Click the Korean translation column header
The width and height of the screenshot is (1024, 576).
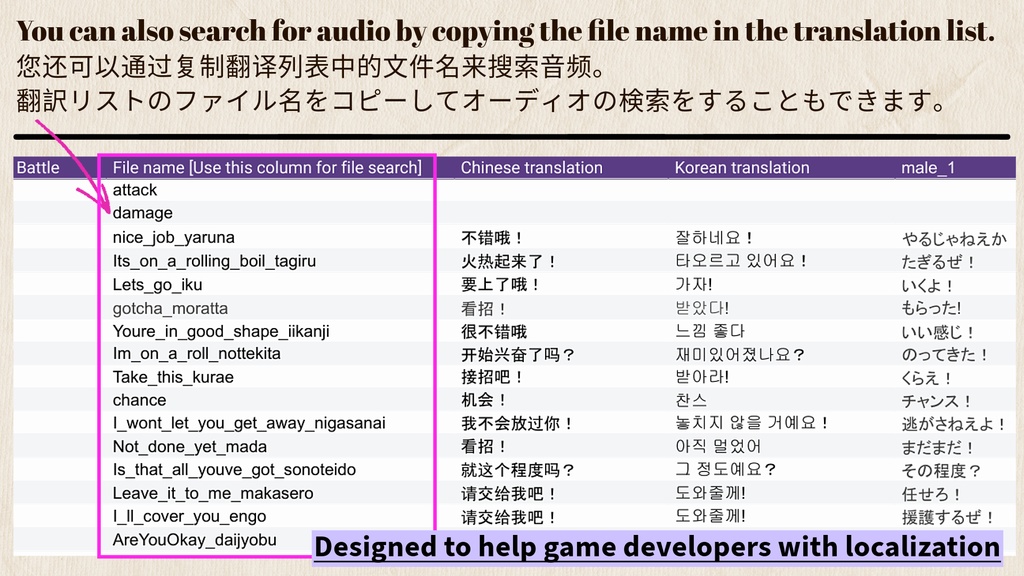pos(740,167)
